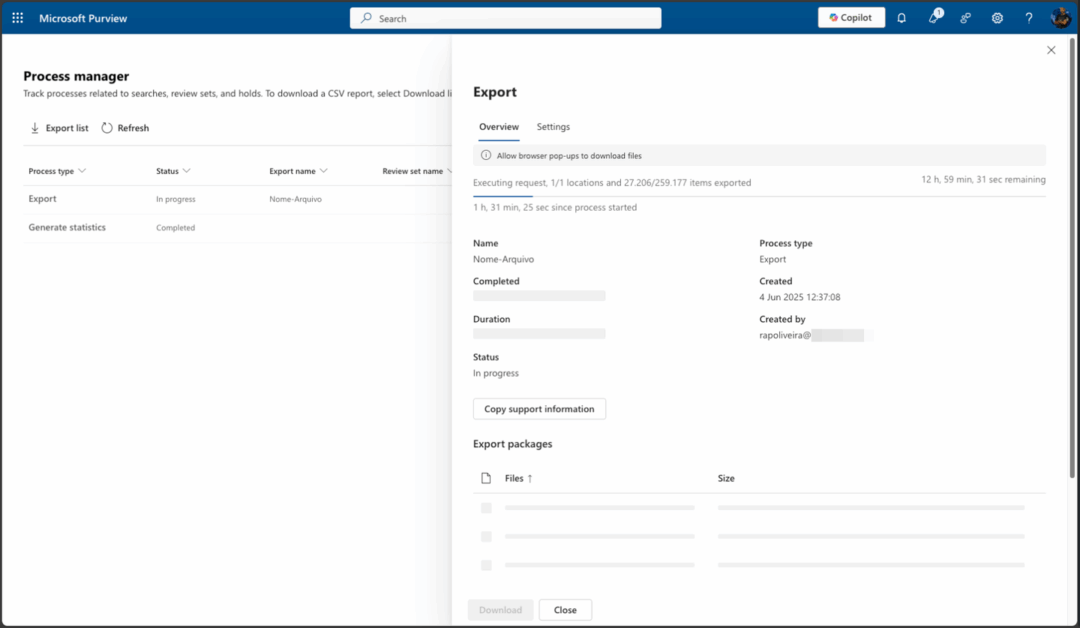Select the first export package checkbox

486,508
